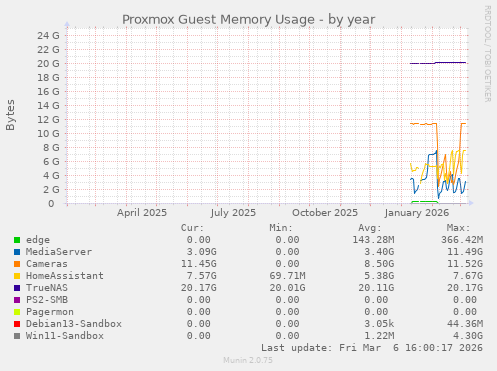Click the 'Pagermon' legend label
The width and height of the screenshot is (497, 371).
pos(50,312)
